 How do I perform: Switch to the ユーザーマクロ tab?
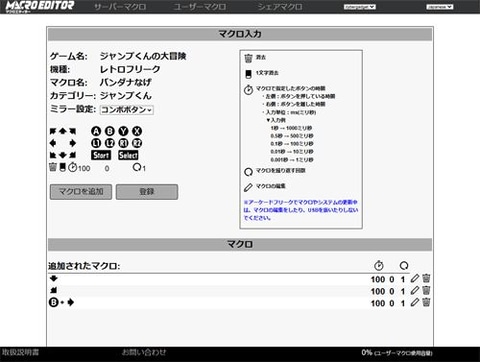[x=200, y=7]
